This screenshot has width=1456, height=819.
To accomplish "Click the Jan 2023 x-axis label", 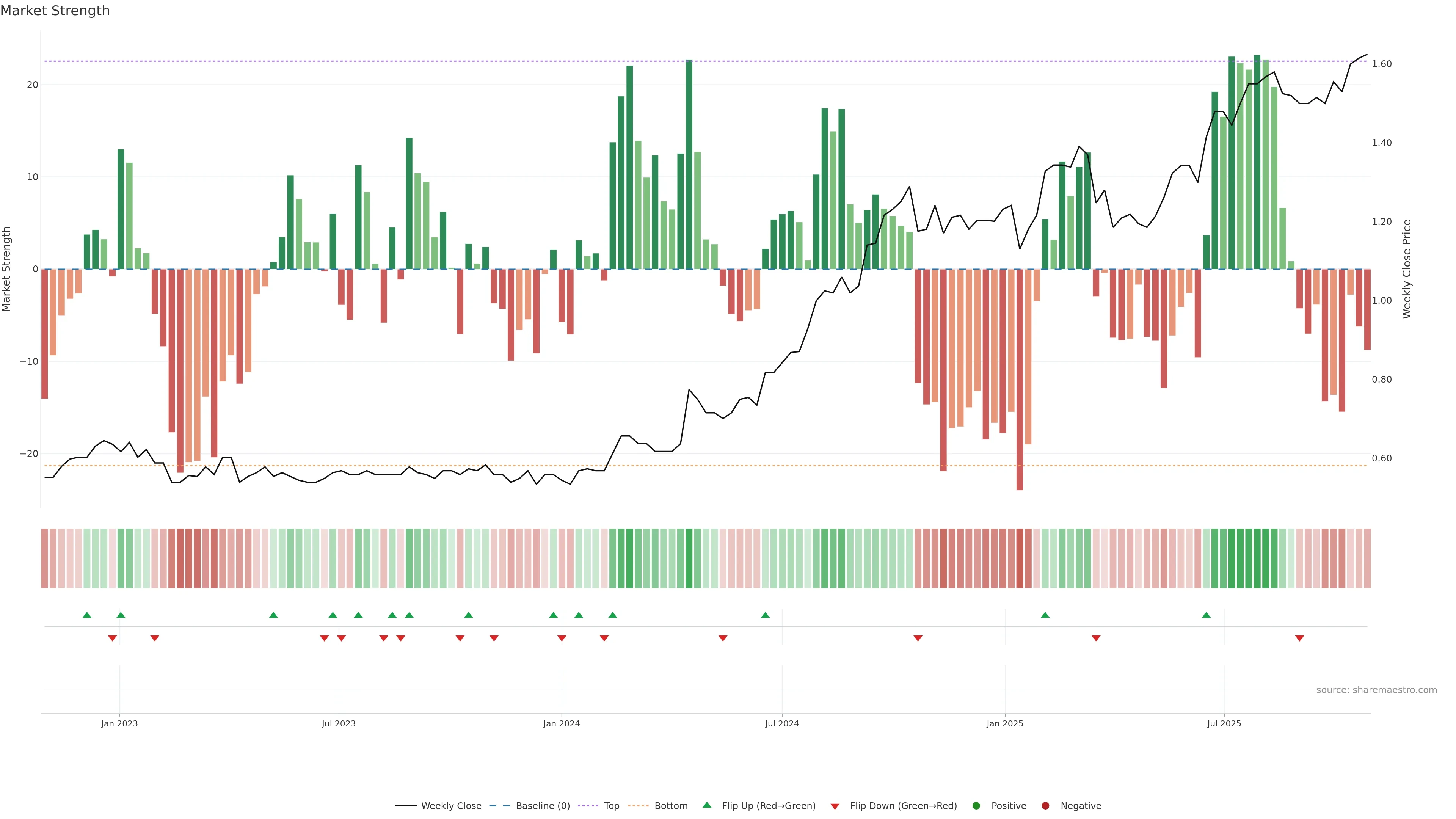I will 119,723.
